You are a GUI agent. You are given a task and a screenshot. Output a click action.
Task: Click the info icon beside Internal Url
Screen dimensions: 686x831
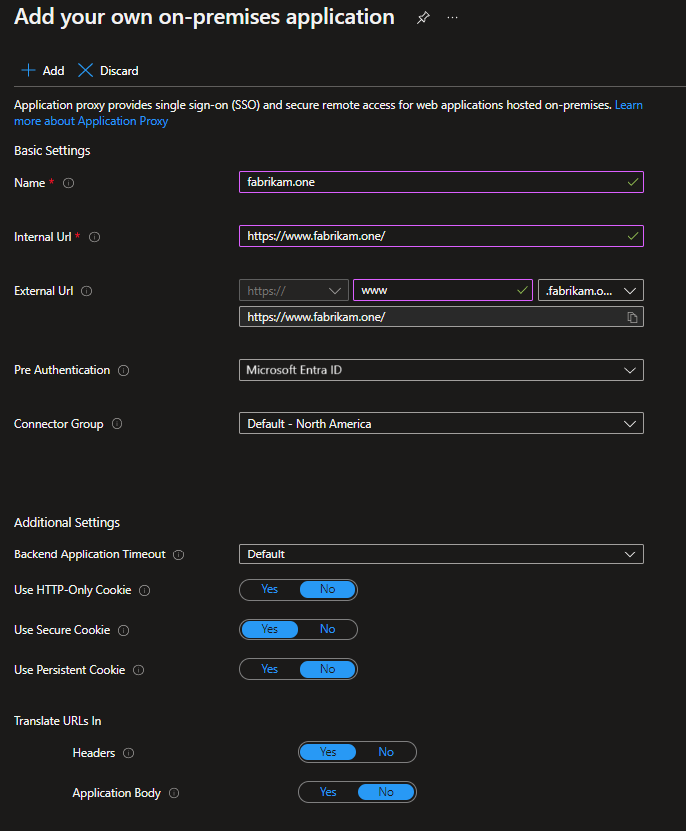94,237
